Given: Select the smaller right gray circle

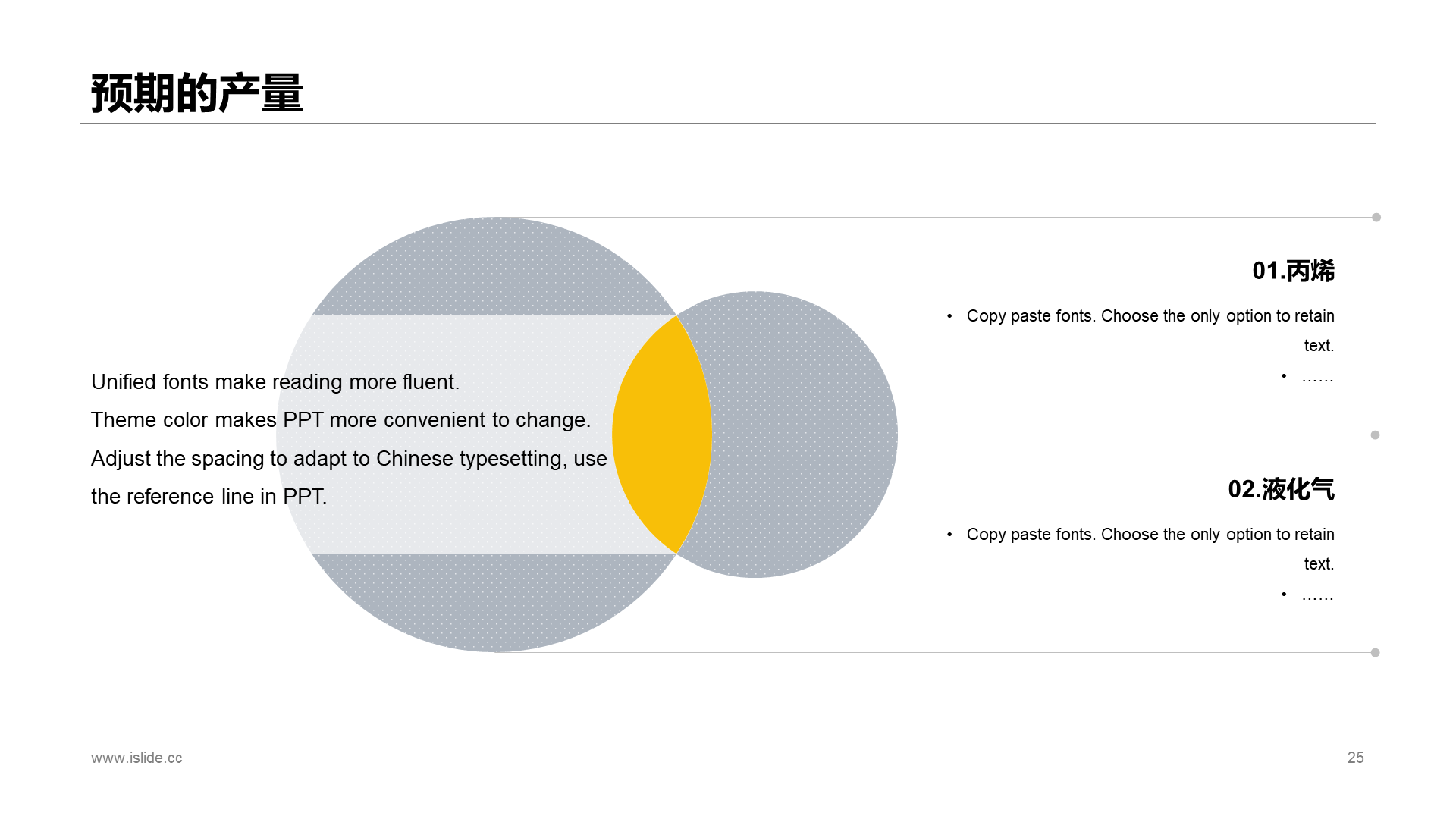Looking at the screenshot, I should [804, 435].
